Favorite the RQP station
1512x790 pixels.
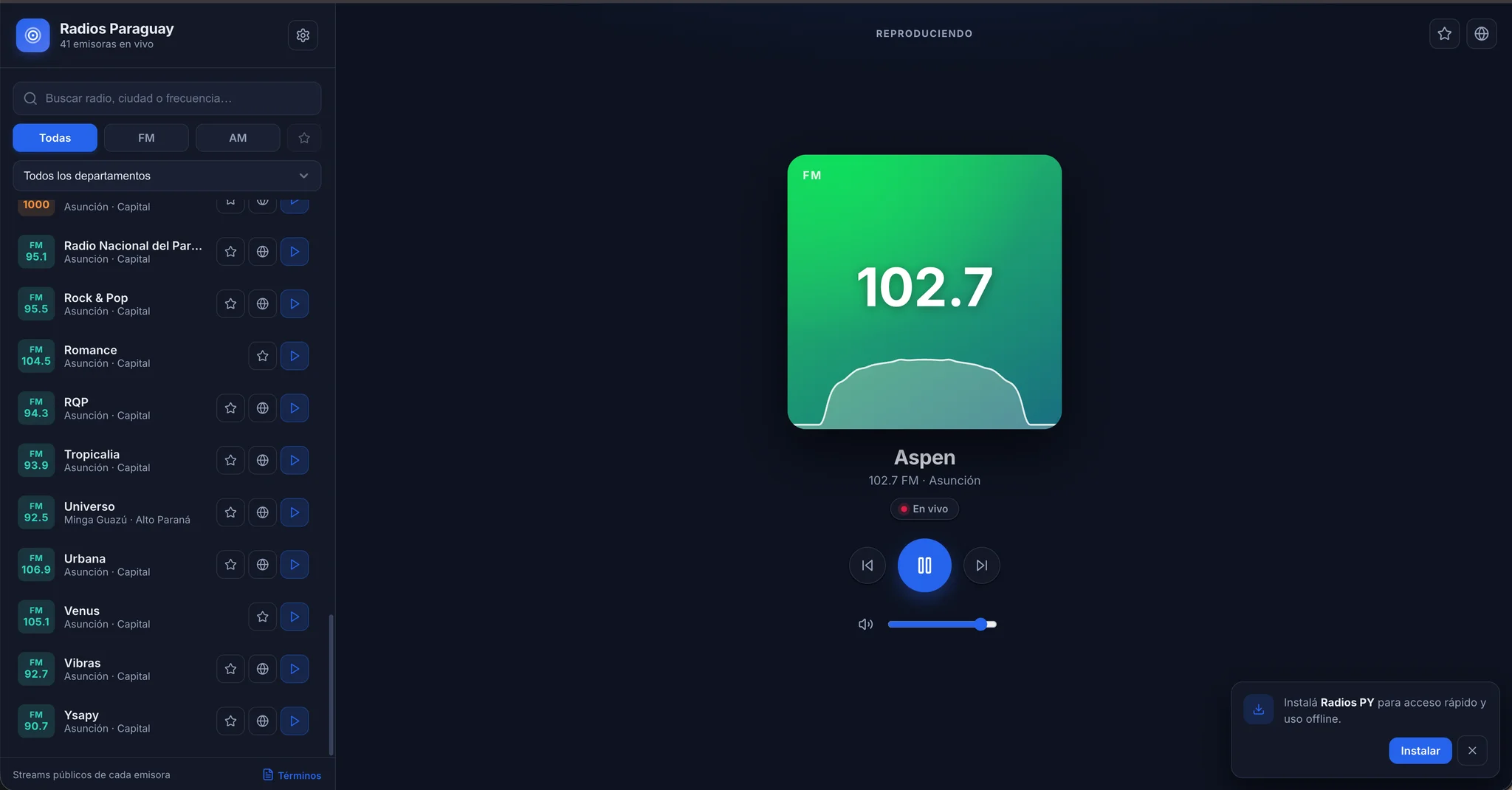[x=230, y=408]
